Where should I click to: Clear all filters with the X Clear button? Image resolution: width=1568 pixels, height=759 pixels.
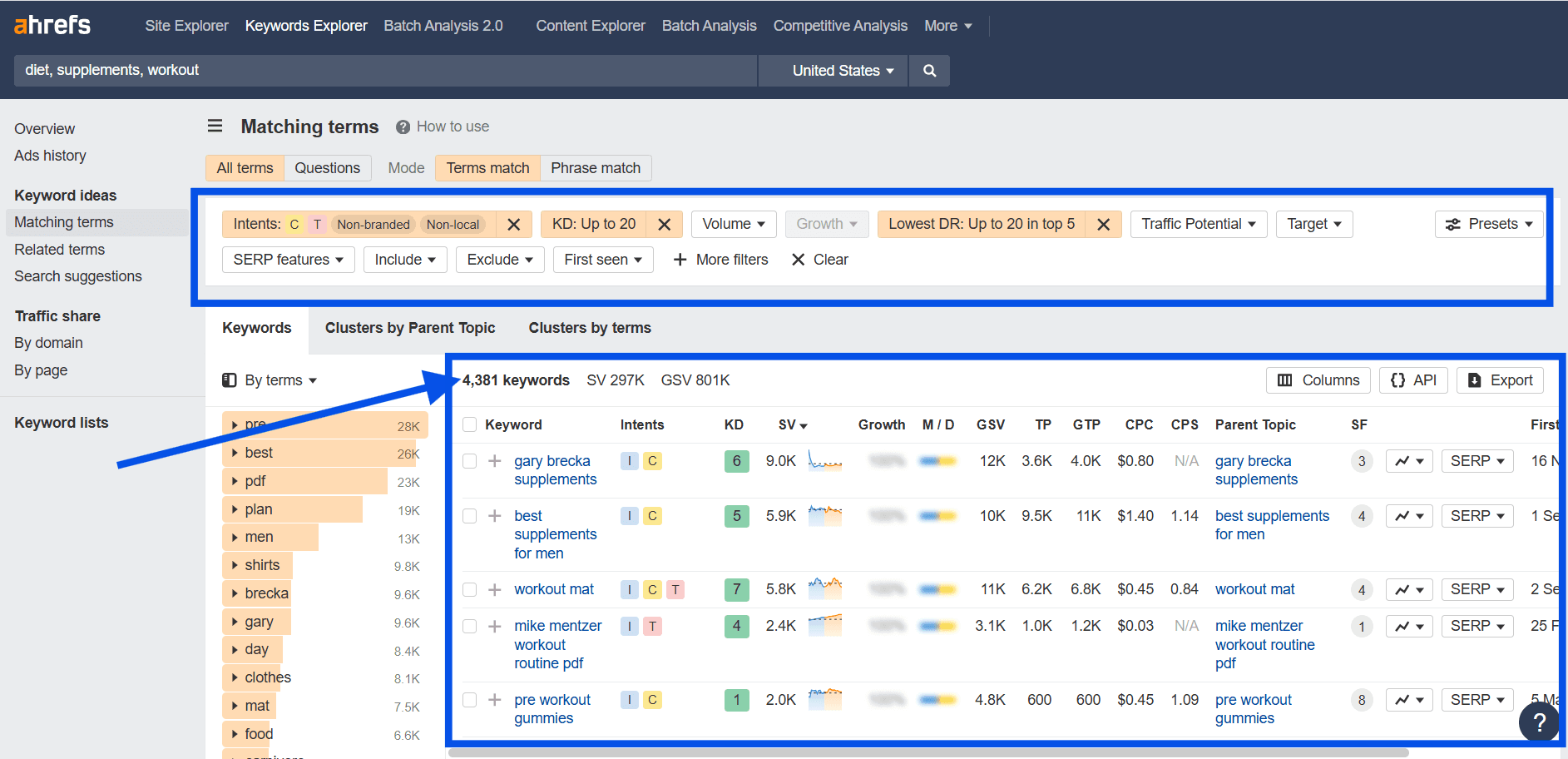coord(819,260)
